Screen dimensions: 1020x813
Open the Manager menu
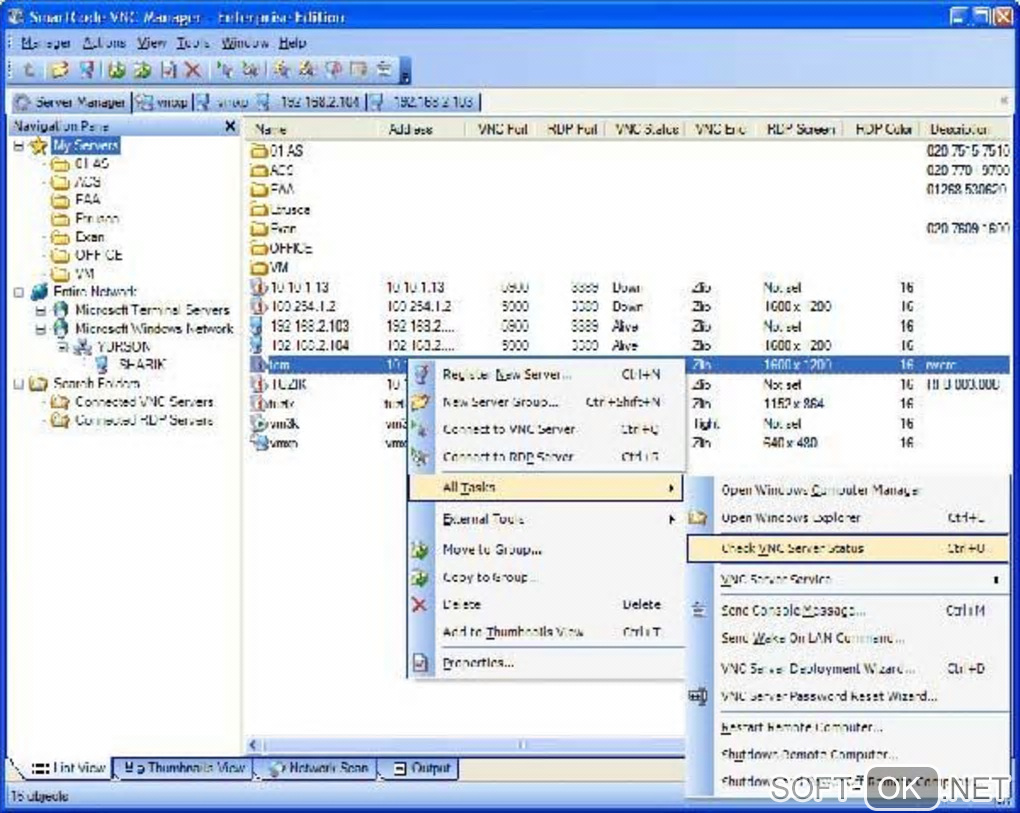pos(45,43)
